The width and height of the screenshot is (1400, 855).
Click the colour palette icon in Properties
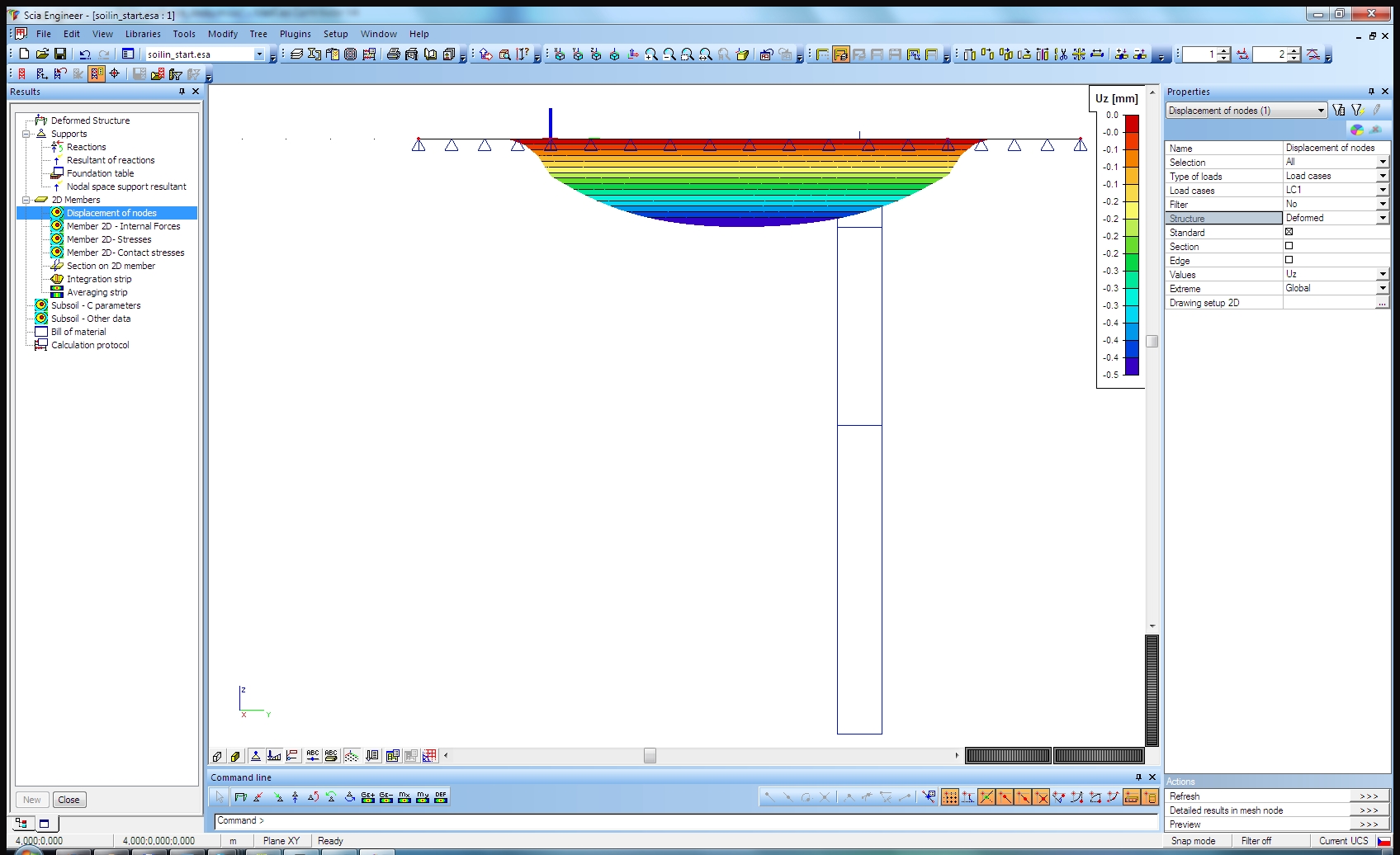pyautogui.click(x=1356, y=130)
